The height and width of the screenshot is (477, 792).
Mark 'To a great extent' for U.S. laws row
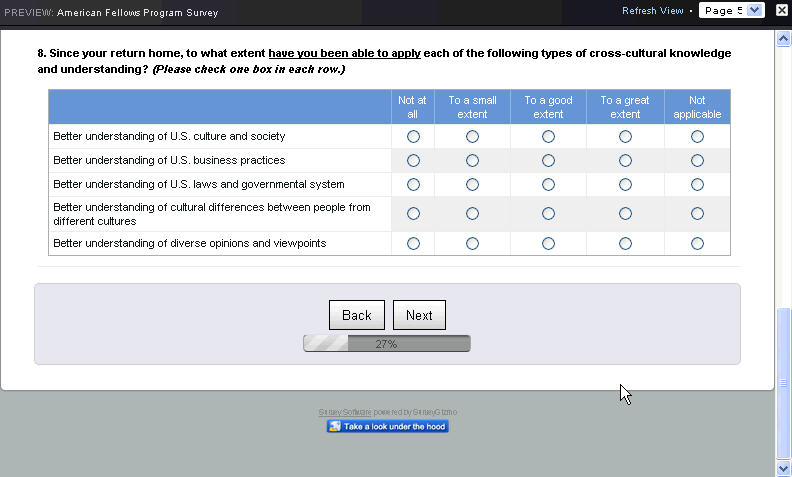625,184
